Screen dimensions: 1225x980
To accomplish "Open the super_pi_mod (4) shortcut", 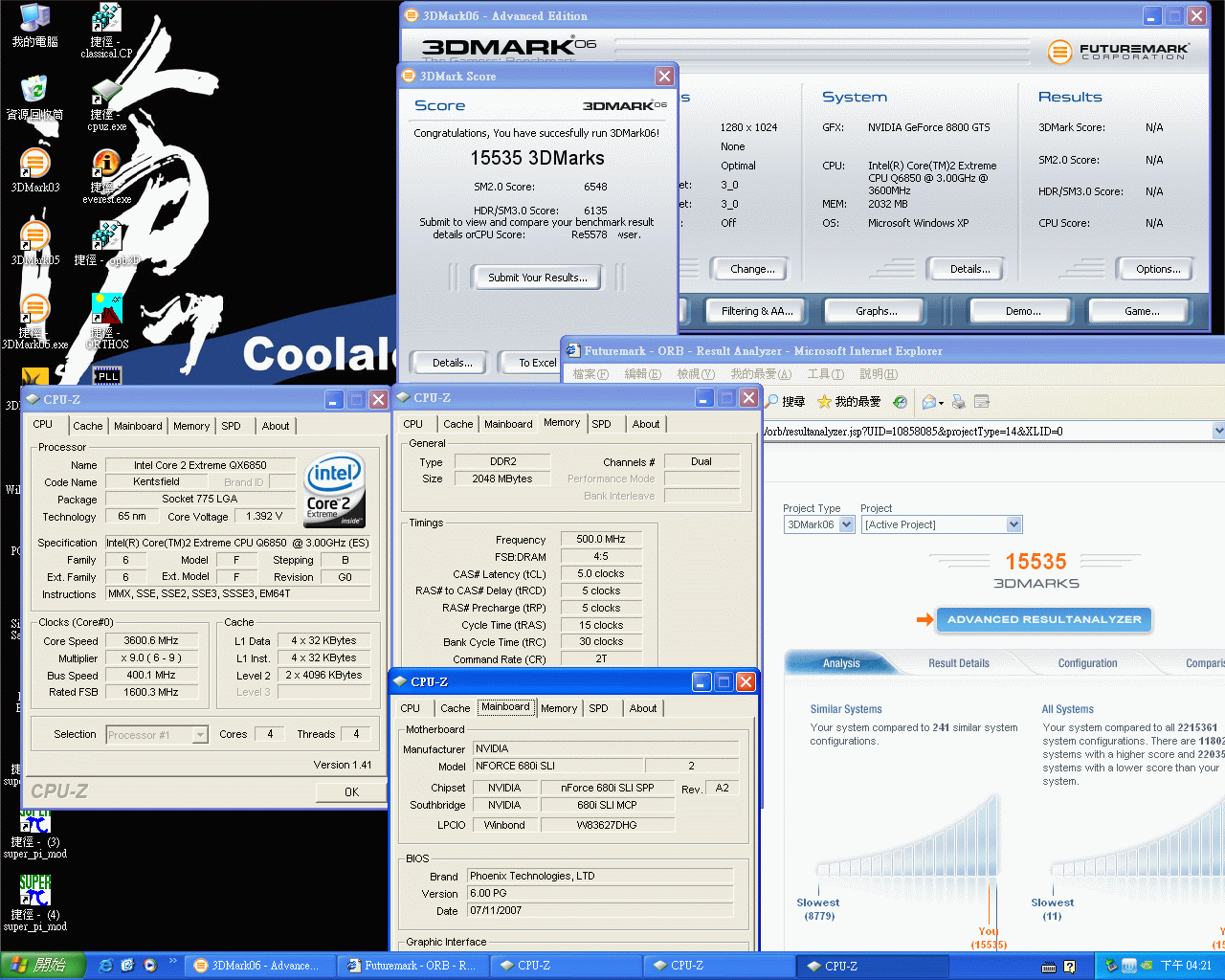I will [x=34, y=903].
